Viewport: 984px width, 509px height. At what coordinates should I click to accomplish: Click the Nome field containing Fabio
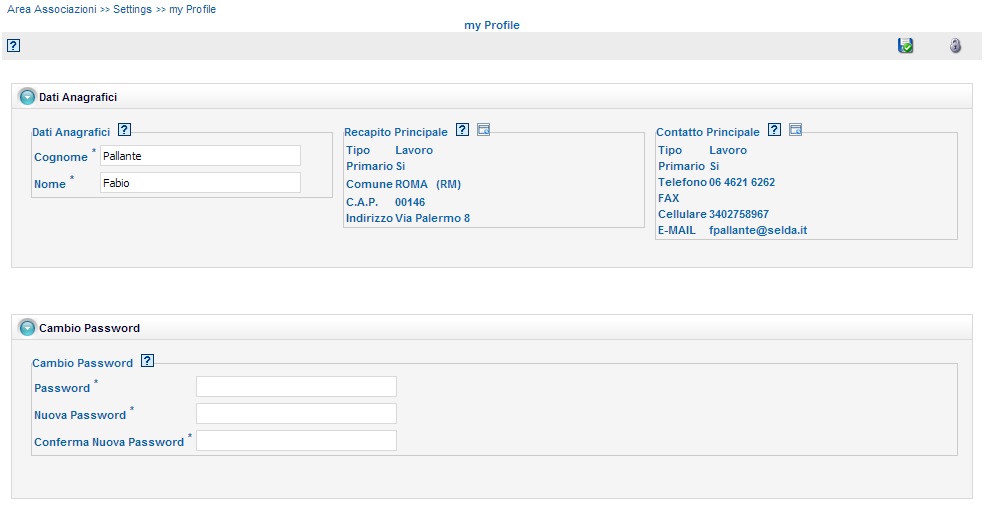200,183
